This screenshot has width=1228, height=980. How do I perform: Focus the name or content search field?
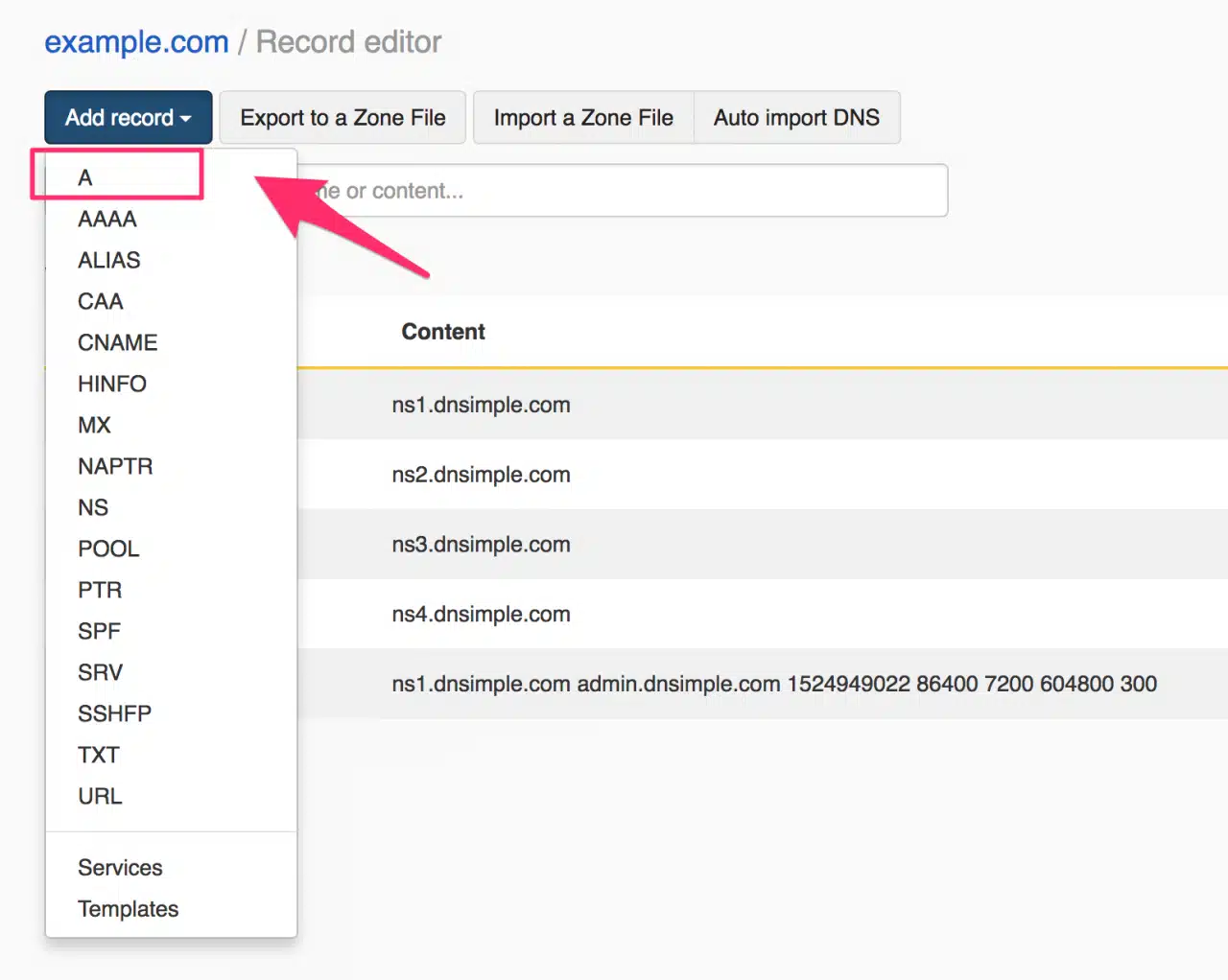point(622,191)
